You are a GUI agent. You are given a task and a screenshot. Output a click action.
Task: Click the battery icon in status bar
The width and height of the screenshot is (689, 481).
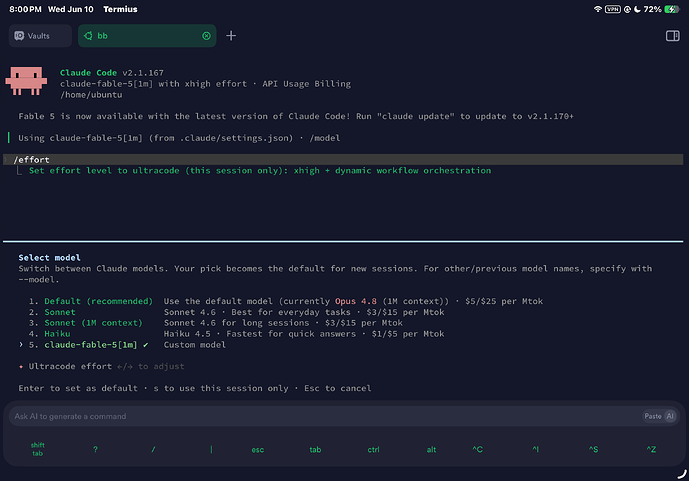(x=672, y=9)
